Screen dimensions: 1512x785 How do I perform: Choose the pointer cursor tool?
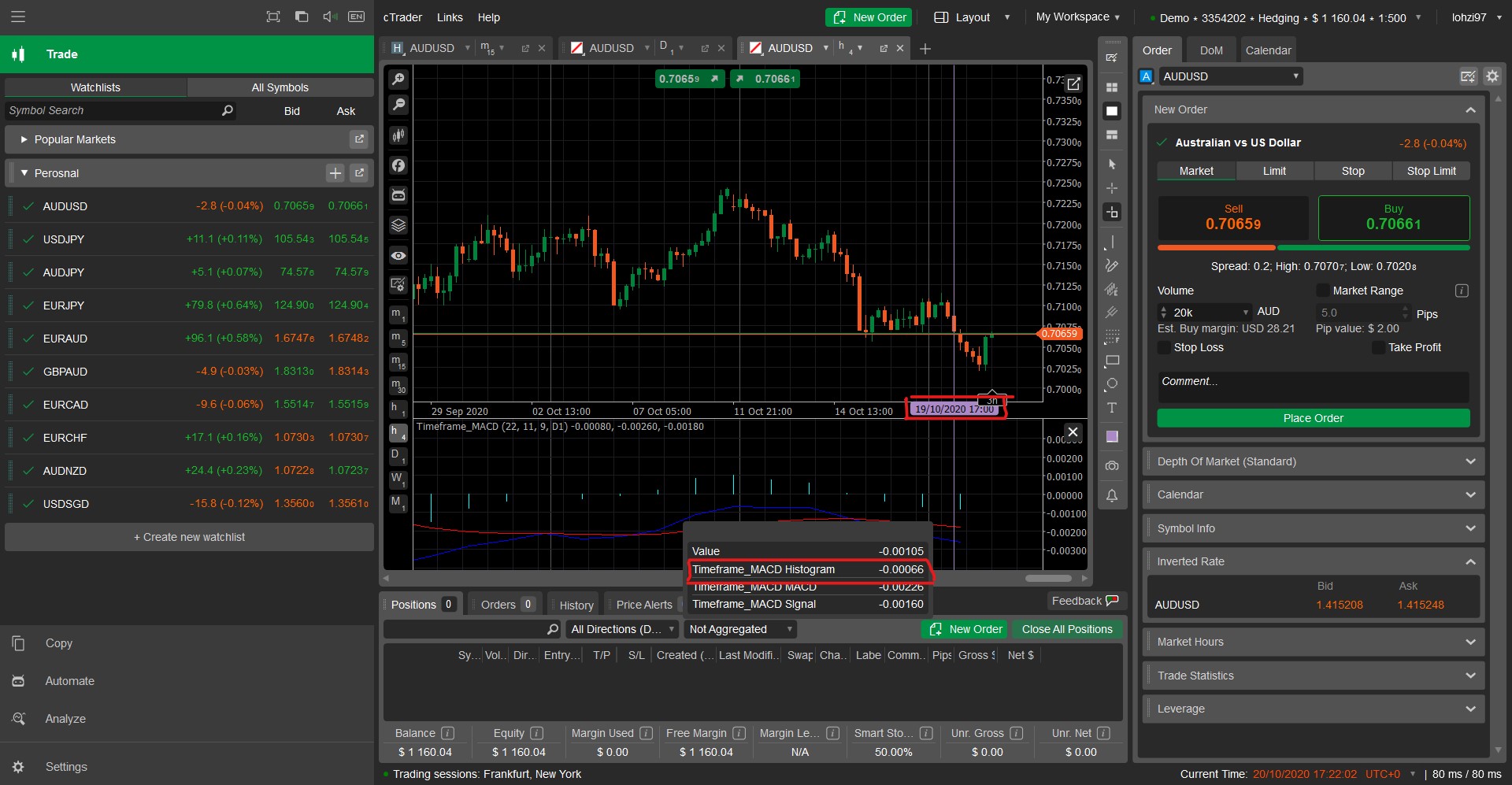tap(1112, 165)
